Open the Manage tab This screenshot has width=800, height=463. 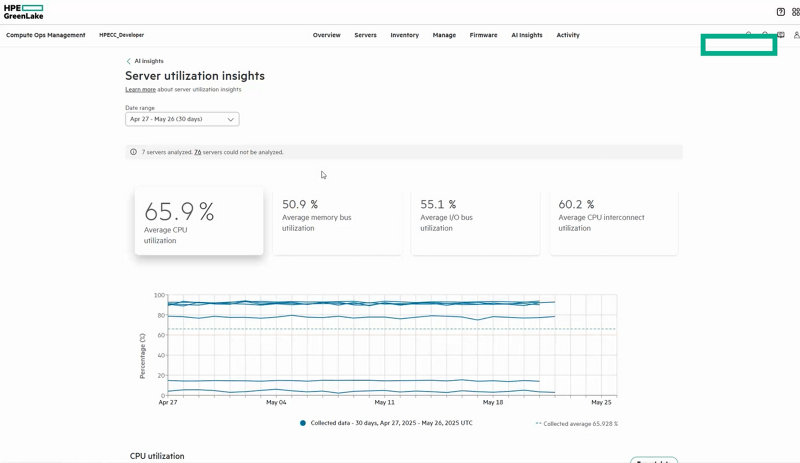444,35
